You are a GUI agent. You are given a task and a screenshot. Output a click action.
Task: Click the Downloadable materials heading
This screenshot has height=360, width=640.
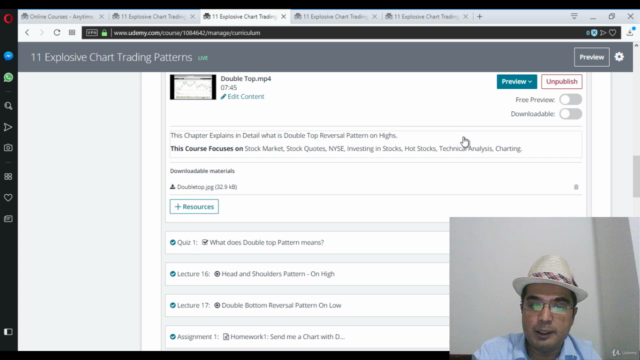point(202,171)
